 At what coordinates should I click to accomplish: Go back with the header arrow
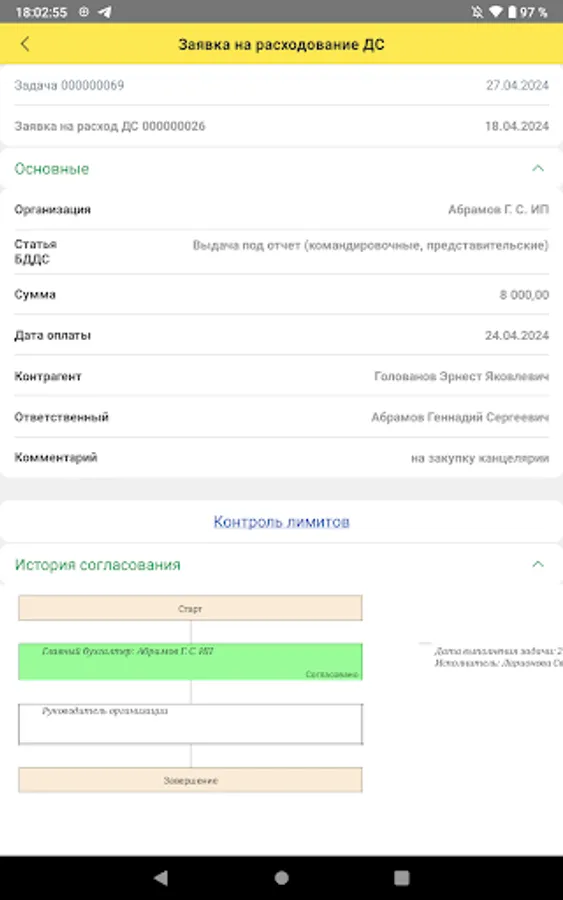[x=25, y=44]
